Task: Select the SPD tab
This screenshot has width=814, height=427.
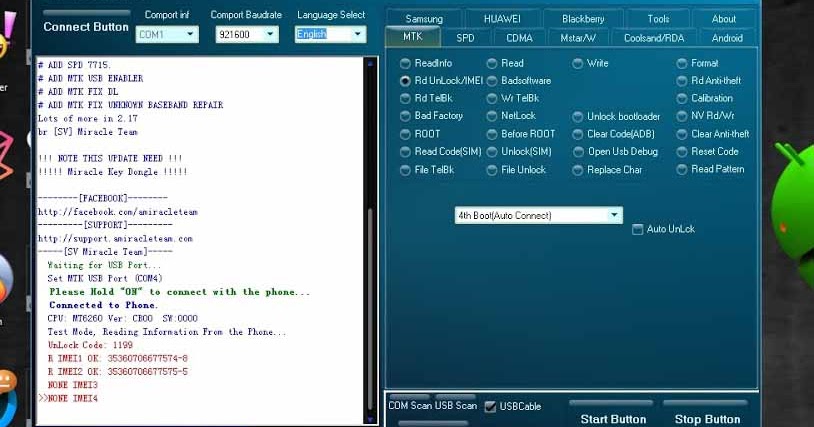Action: pos(465,38)
